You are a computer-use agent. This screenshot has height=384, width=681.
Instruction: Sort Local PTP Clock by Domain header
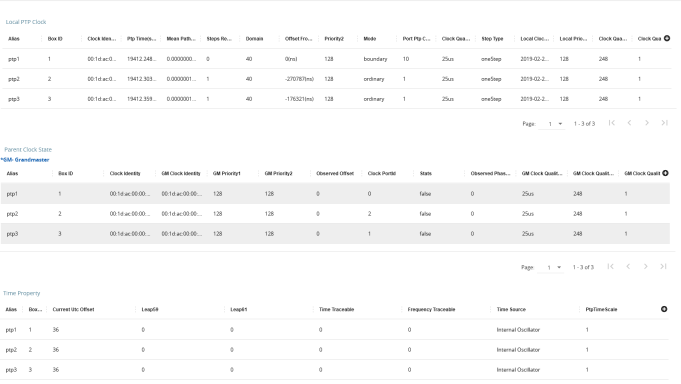(255, 39)
